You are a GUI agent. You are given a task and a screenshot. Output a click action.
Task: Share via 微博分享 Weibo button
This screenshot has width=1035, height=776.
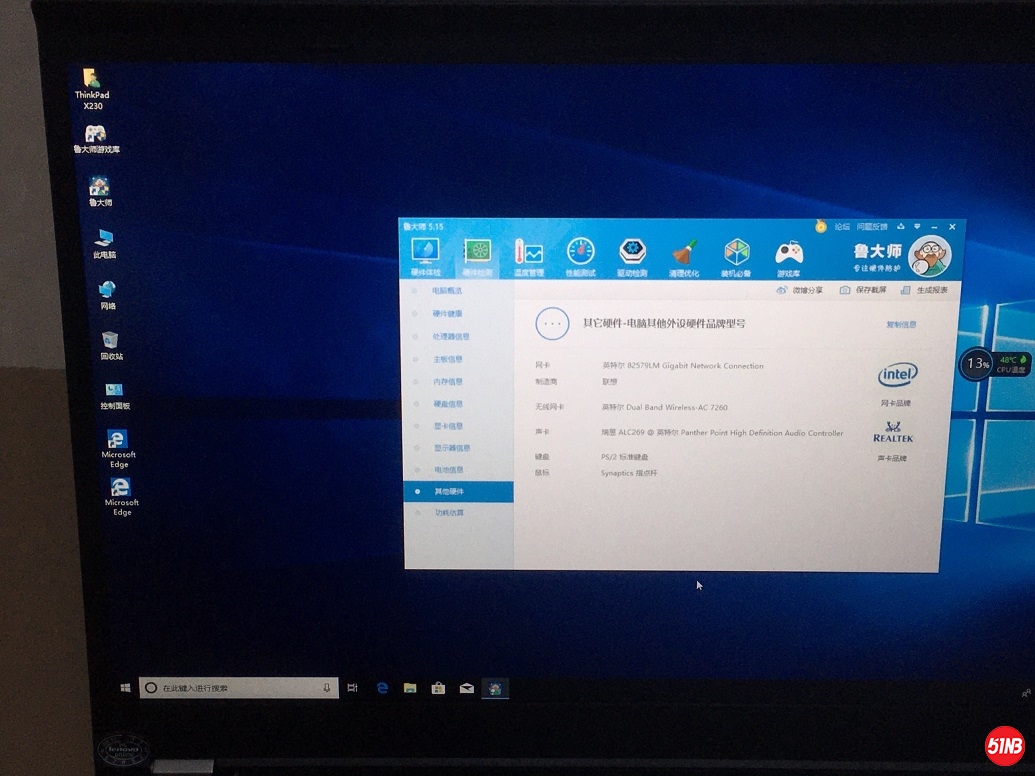click(800, 290)
